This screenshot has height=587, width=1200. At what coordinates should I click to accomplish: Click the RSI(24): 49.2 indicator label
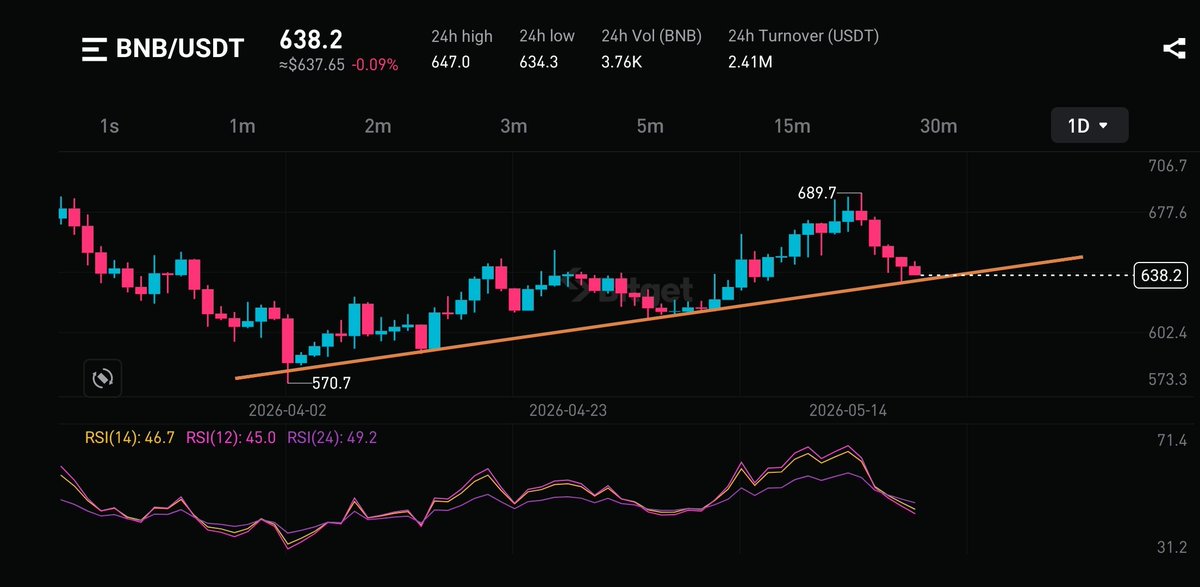[334, 437]
